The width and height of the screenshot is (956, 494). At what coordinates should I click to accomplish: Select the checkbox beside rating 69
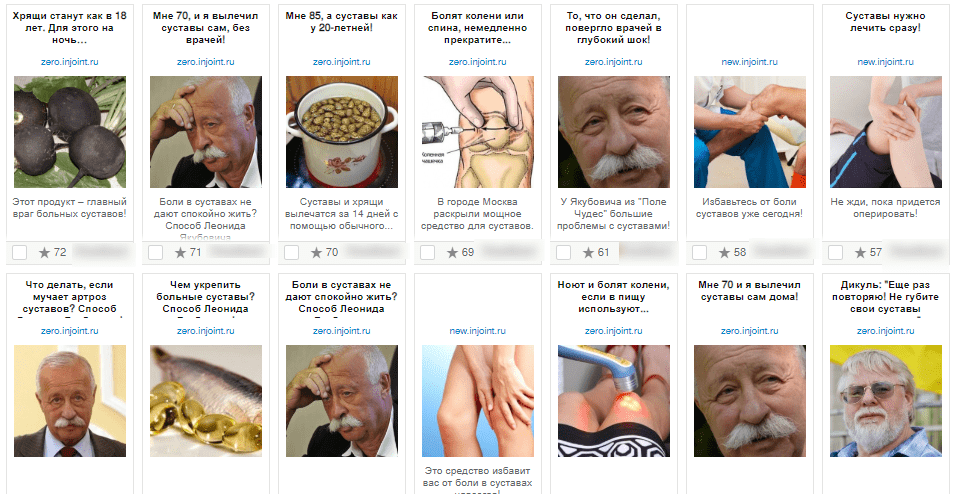(427, 252)
